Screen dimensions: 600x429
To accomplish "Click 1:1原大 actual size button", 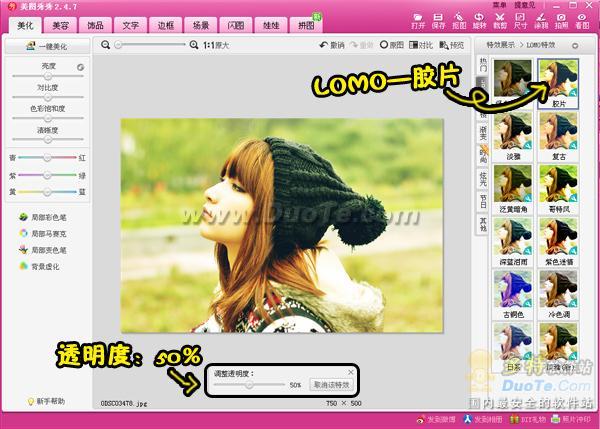I will click(x=216, y=45).
